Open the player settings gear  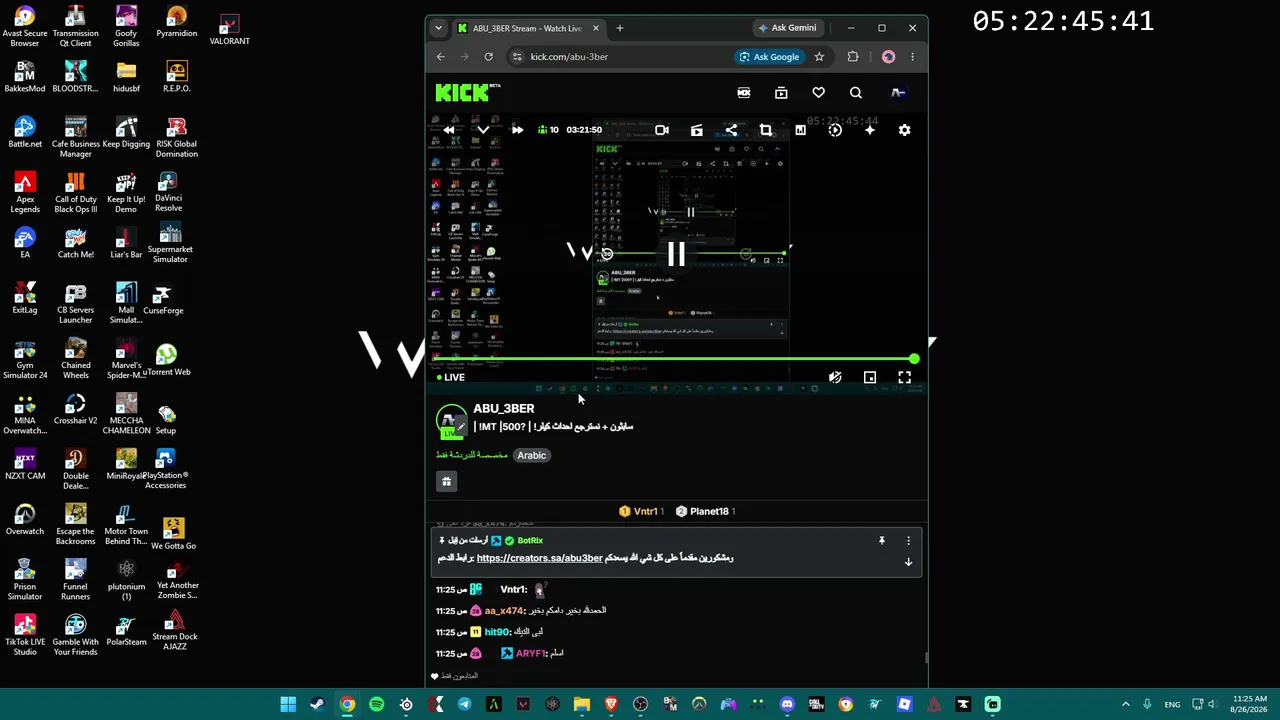click(x=905, y=130)
